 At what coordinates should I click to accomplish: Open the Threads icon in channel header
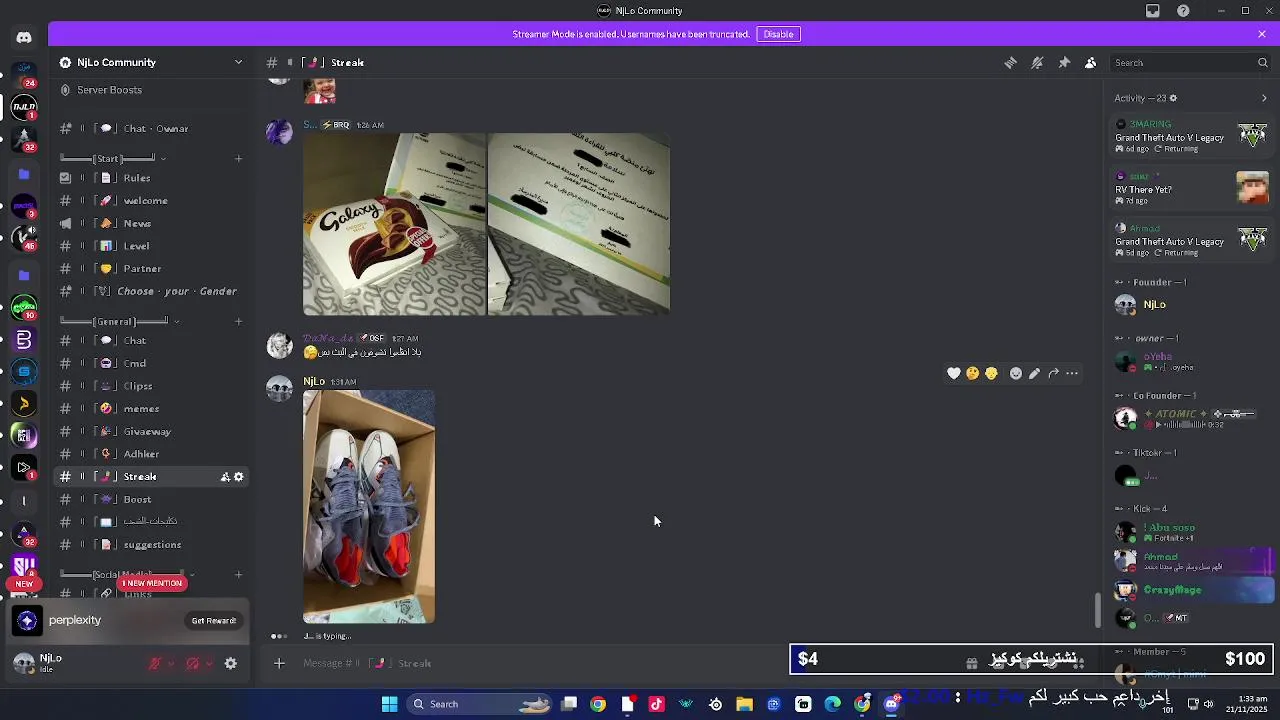coord(1010,62)
